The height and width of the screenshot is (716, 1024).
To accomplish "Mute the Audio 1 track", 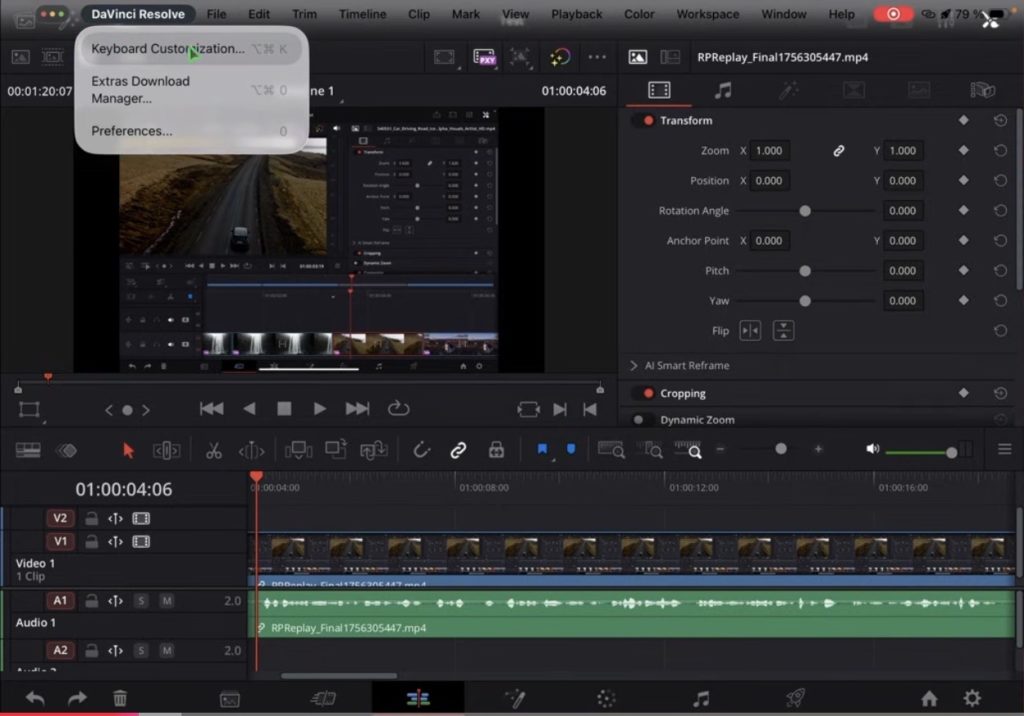I will coord(168,600).
